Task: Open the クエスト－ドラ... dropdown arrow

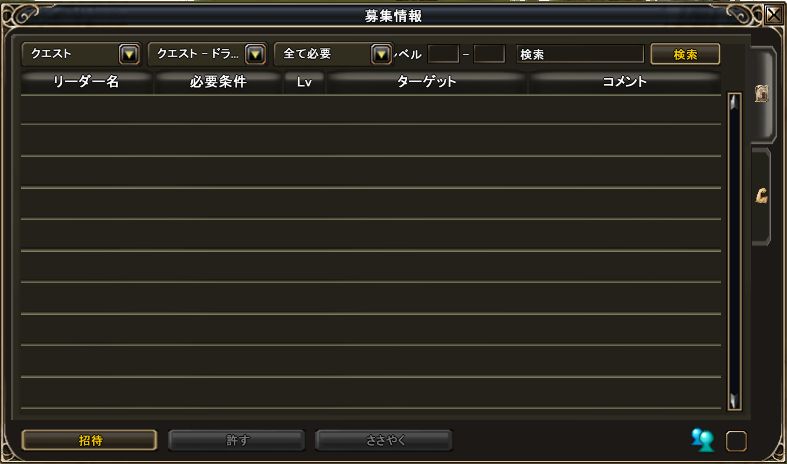Action: [x=255, y=54]
